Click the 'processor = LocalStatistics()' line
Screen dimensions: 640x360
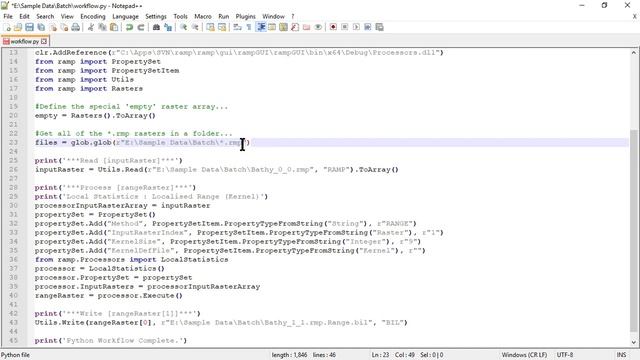click(x=100, y=269)
